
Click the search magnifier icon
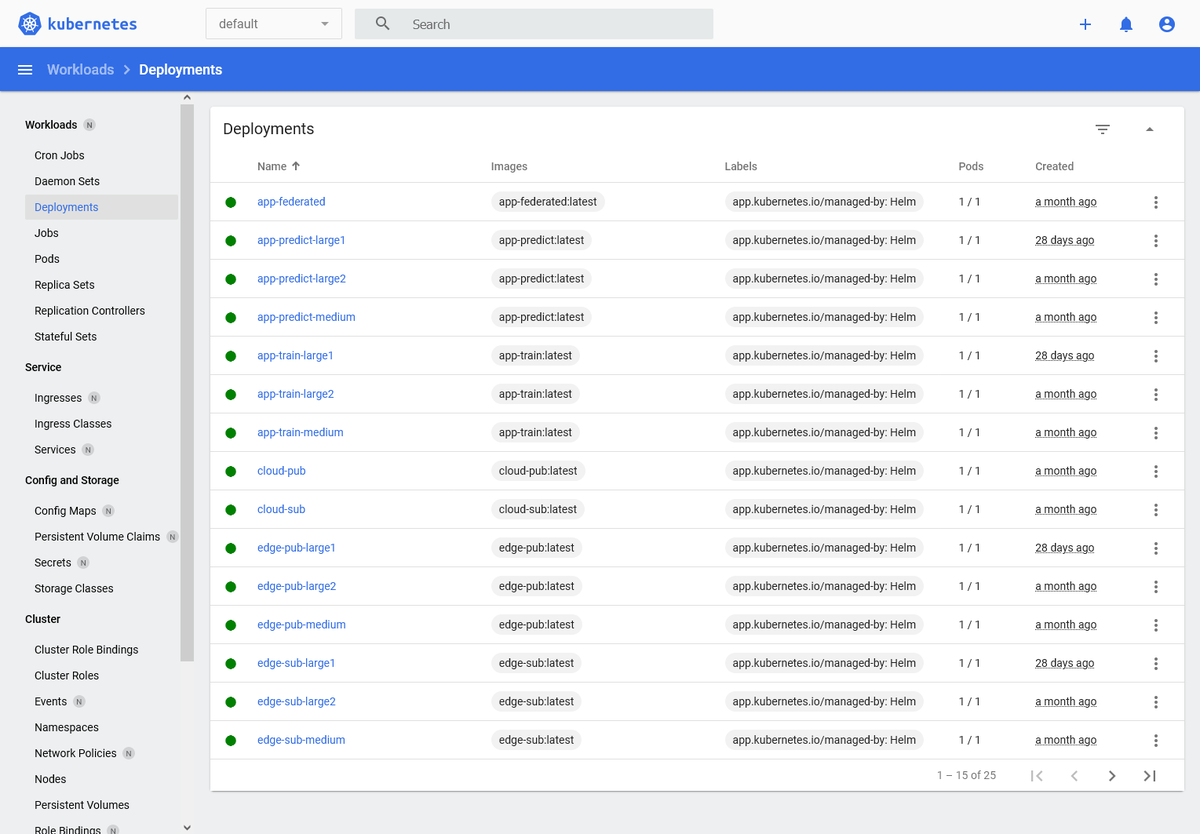tap(383, 24)
